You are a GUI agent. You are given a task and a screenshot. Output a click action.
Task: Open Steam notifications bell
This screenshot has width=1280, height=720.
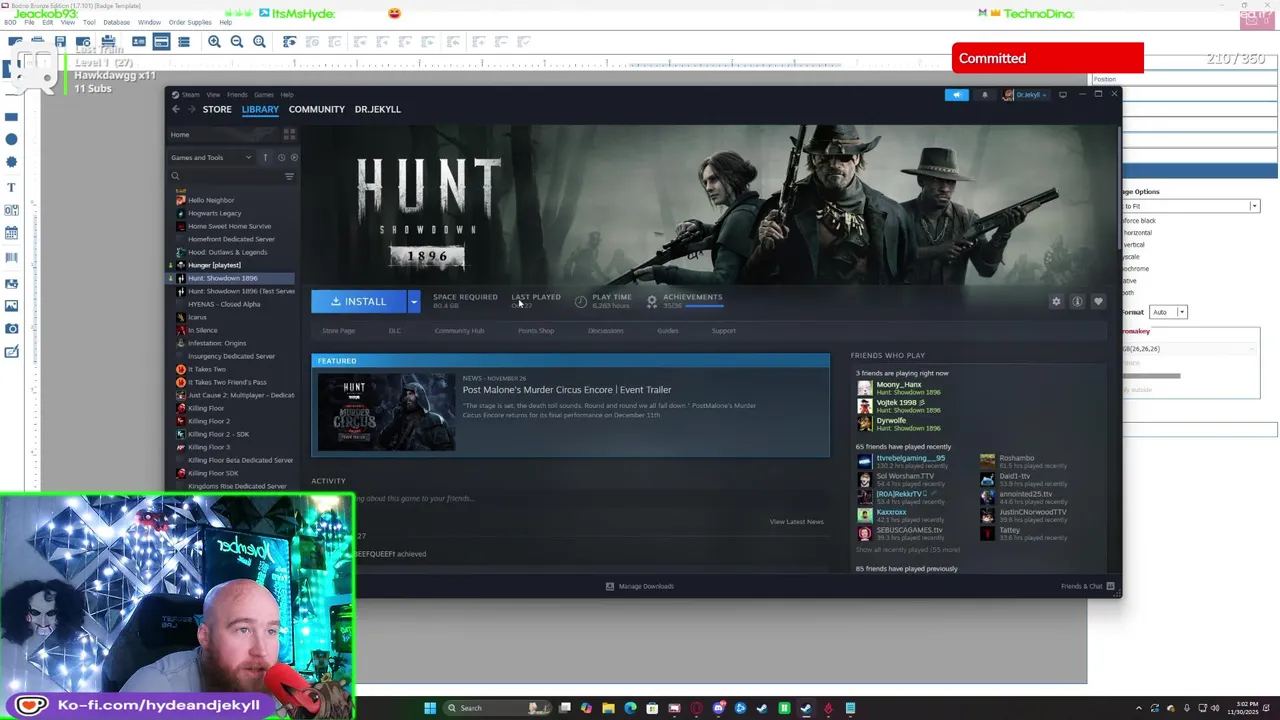[x=984, y=95]
